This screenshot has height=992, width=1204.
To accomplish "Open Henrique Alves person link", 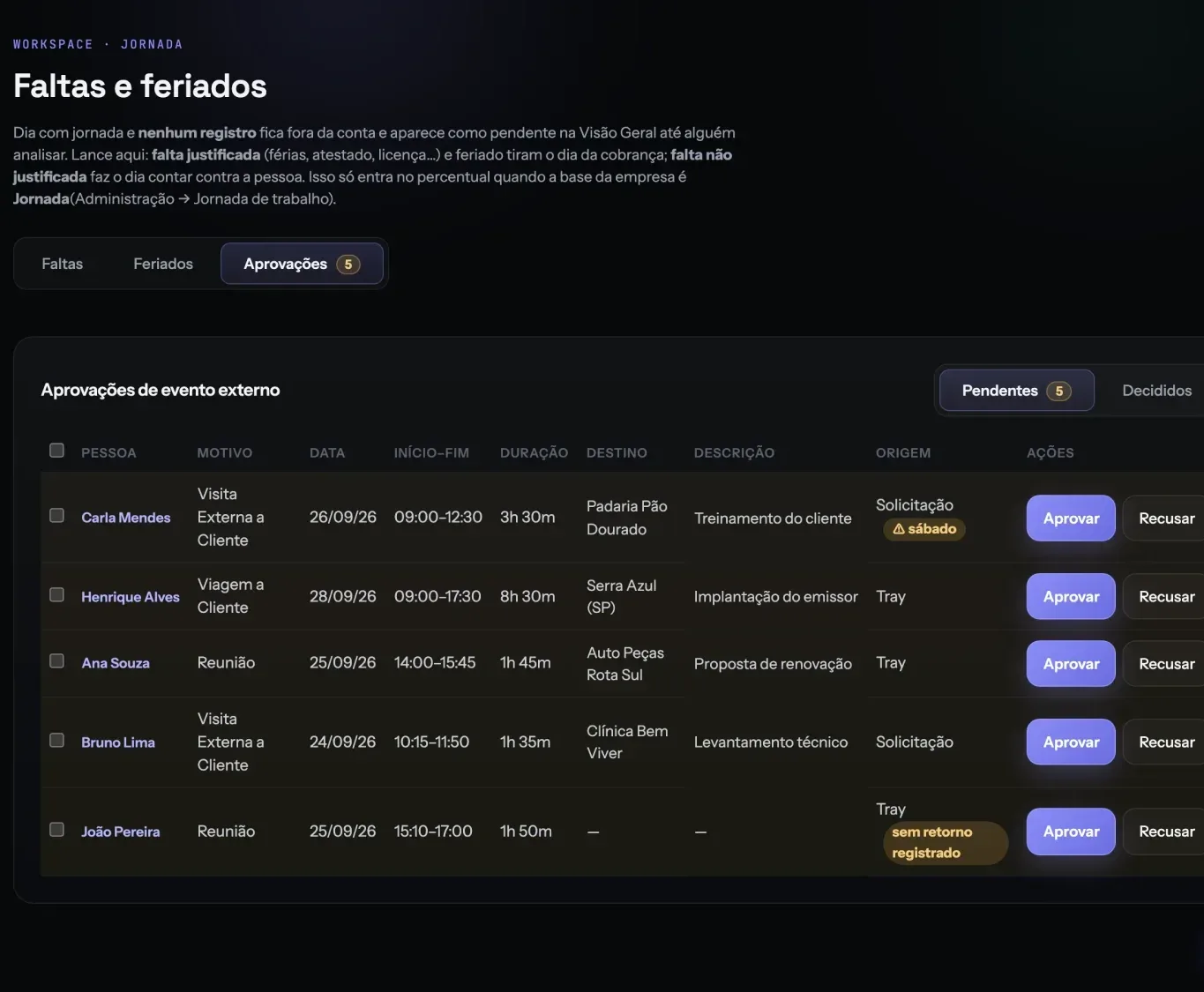I will [131, 597].
